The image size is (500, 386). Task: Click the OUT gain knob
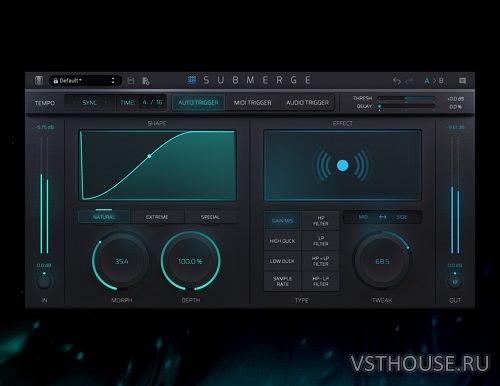(455, 282)
